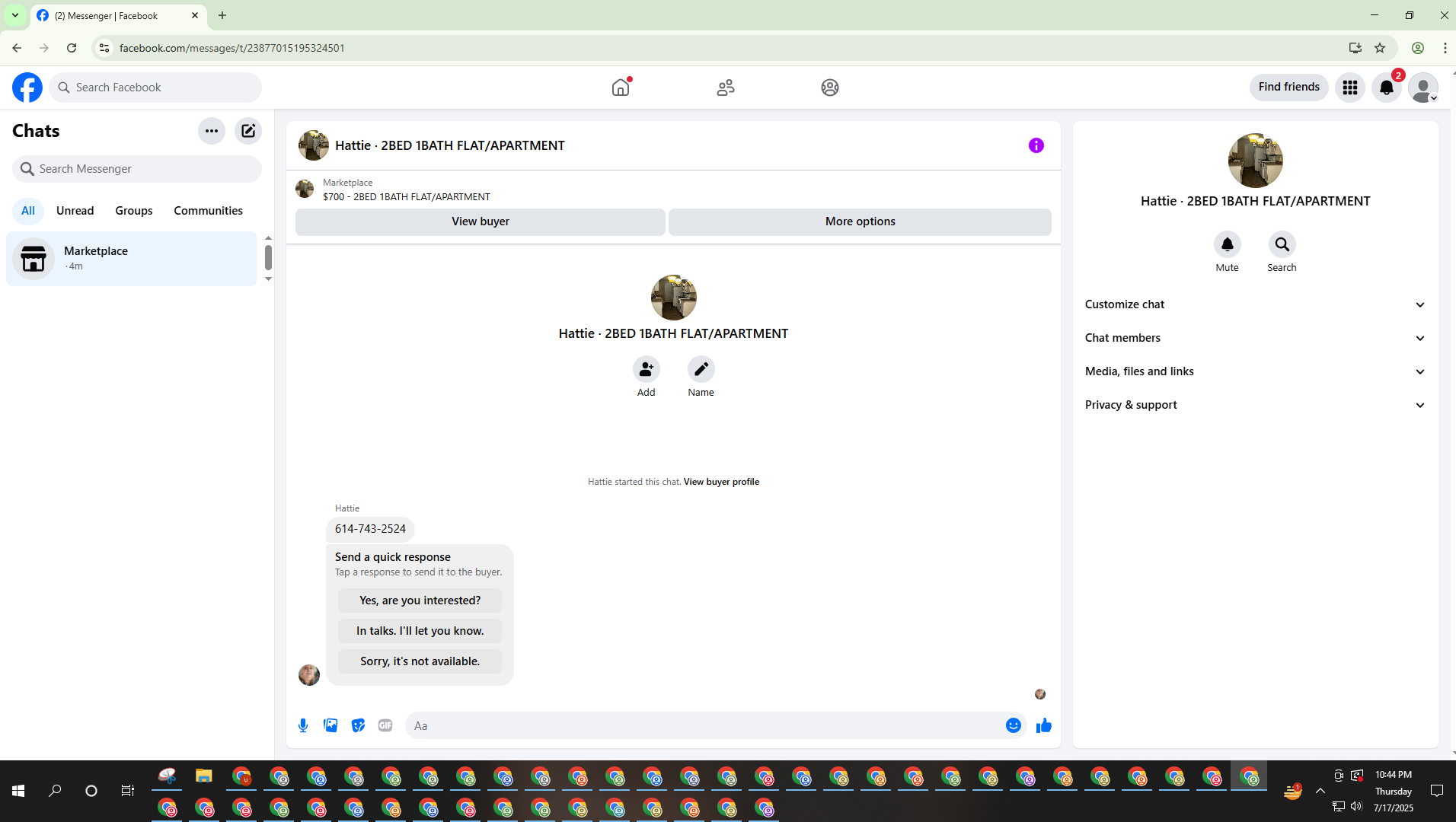Send a thumbs-up like
Viewport: 1456px width, 822px height.
click(x=1044, y=725)
